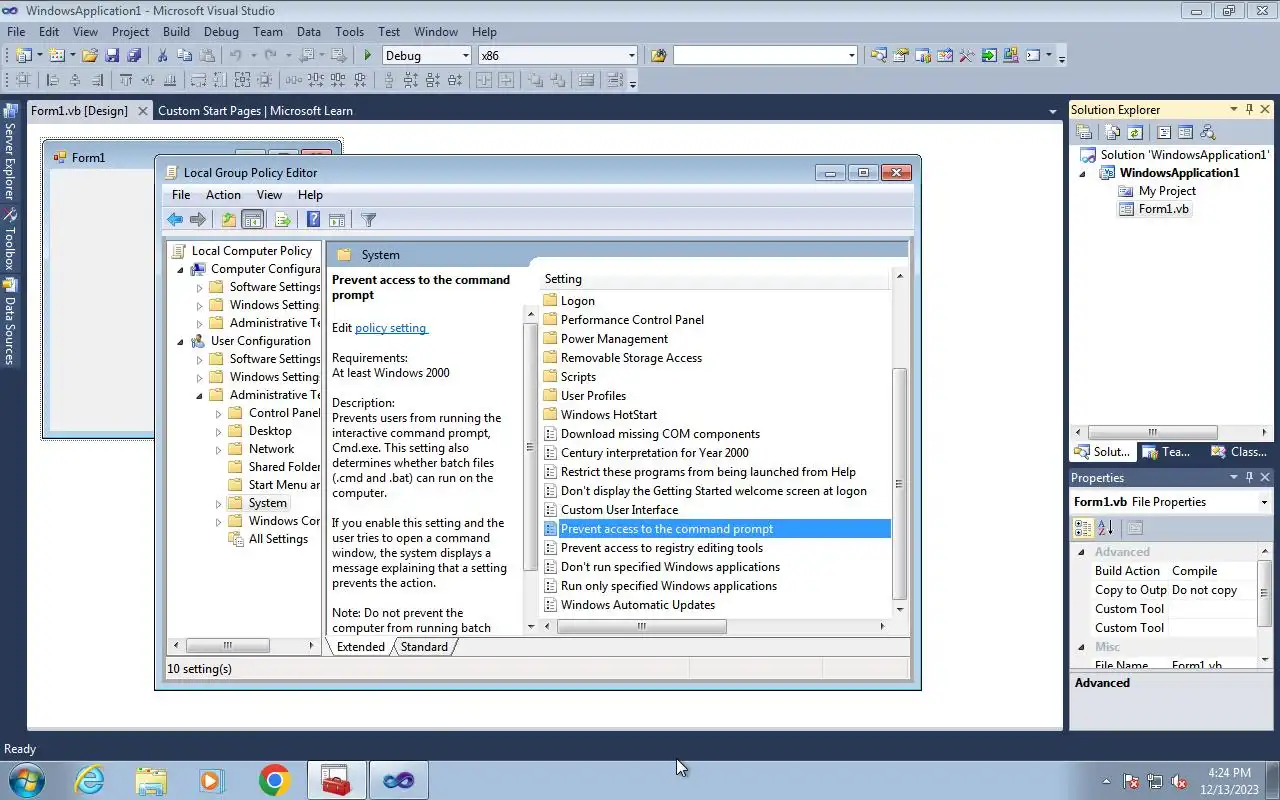Show categorized properties view button
This screenshot has width=1280, height=800.
tap(1083, 528)
